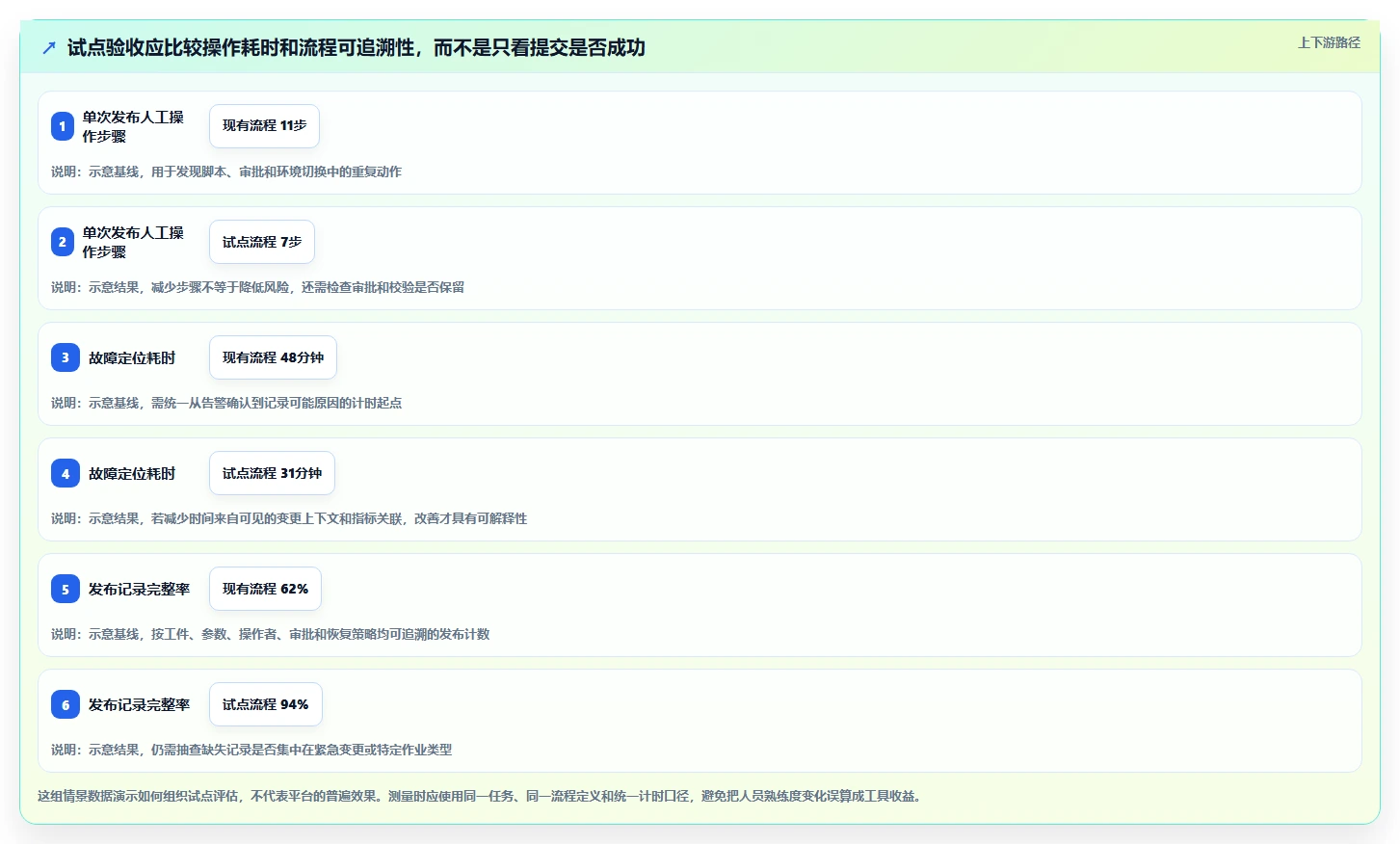Click the number 3 badge
This screenshot has height=844, width=1400.
point(66,357)
